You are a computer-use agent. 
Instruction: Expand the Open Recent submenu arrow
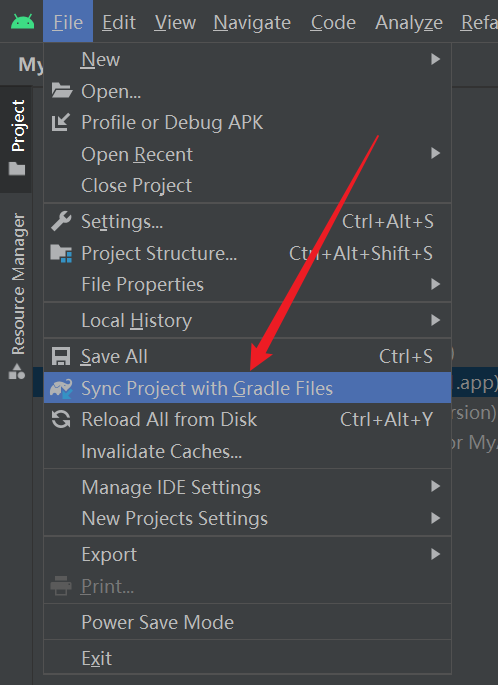[435, 153]
